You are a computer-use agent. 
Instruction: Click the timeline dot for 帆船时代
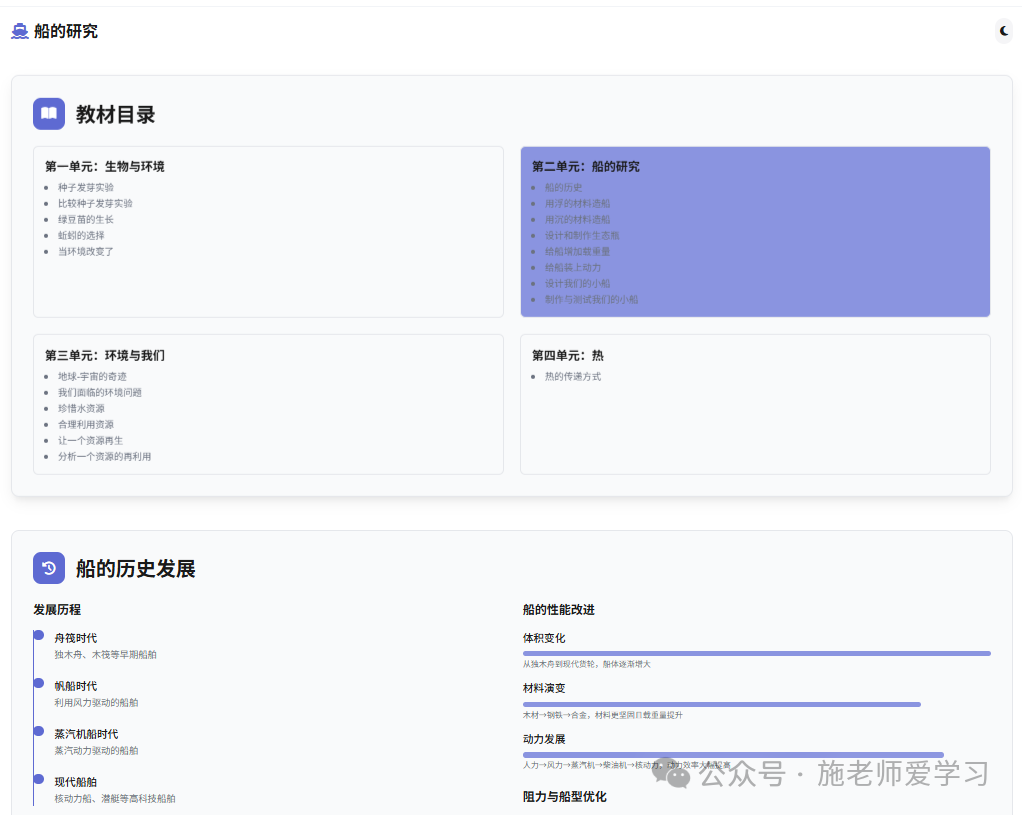tap(38, 683)
